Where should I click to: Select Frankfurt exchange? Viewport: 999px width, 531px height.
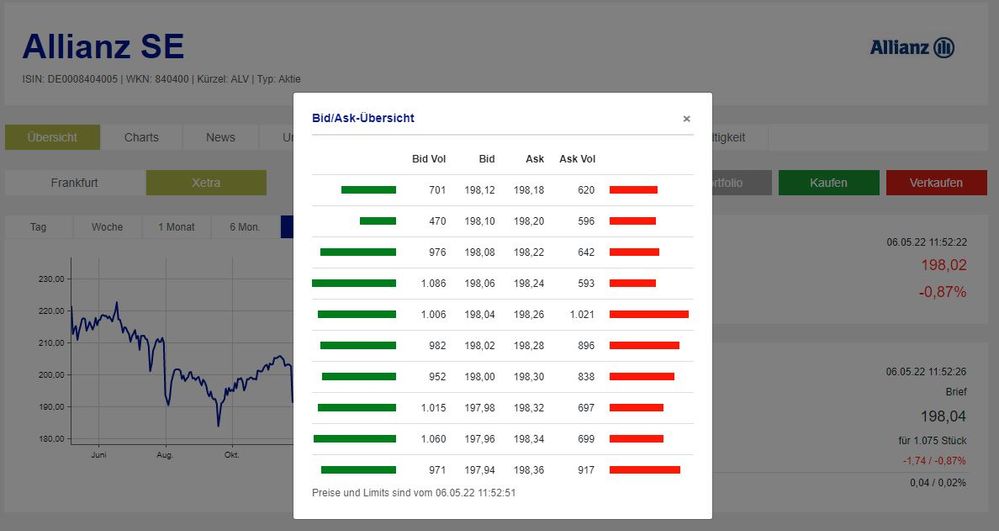coord(75,182)
